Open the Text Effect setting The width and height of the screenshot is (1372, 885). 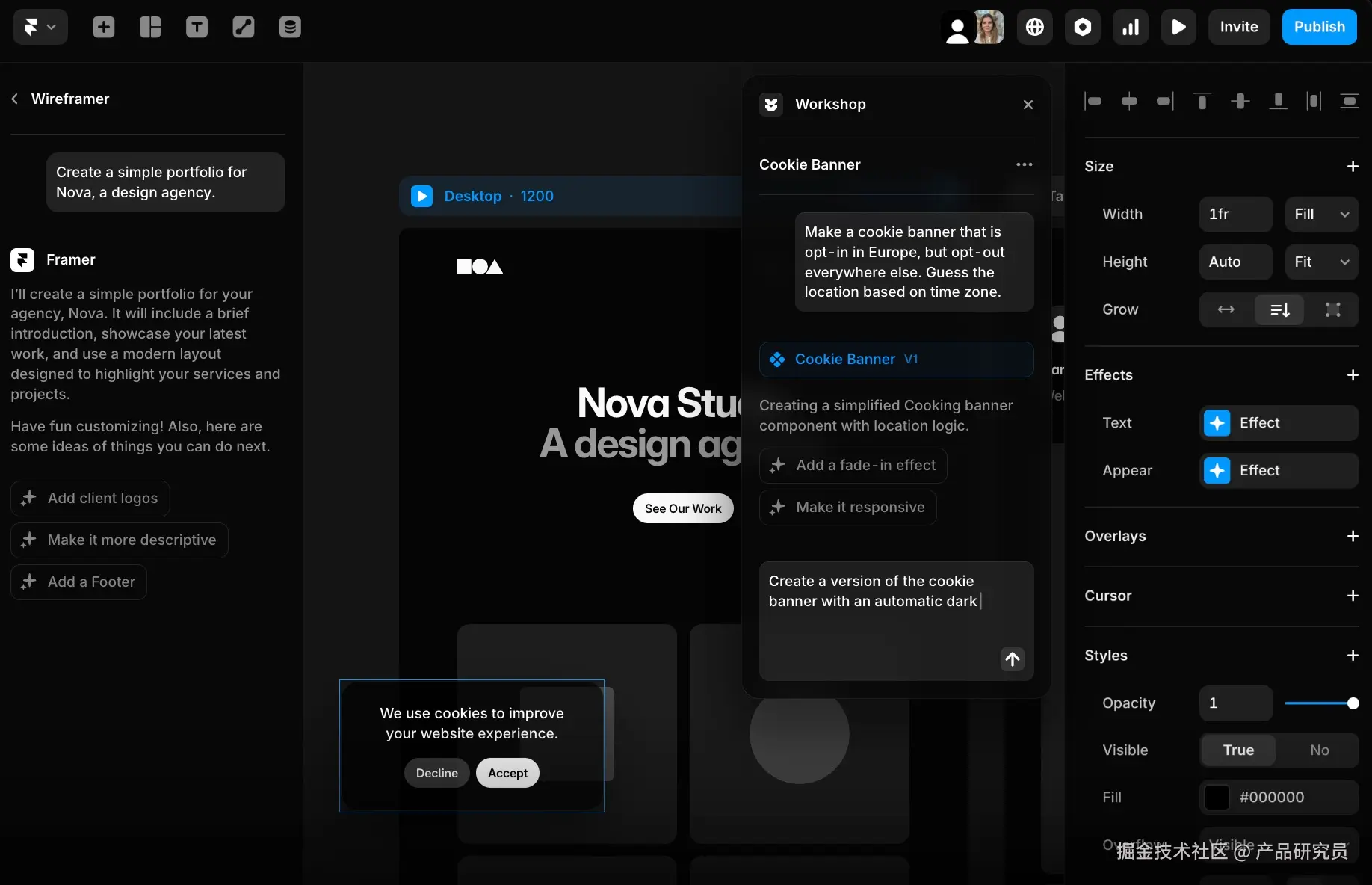coord(1279,423)
